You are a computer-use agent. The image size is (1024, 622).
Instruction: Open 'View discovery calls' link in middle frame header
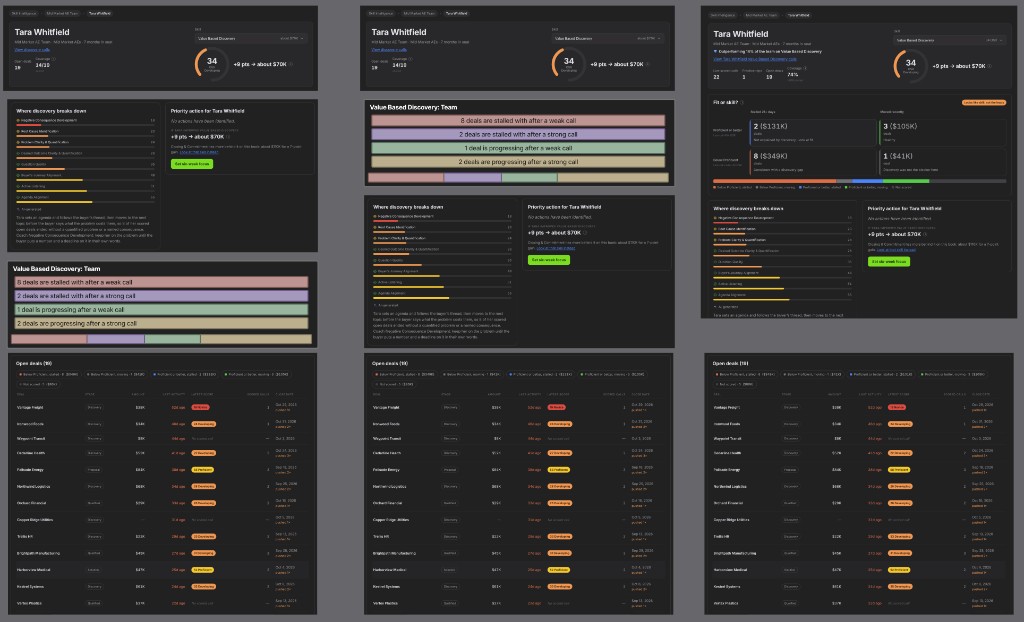tap(389, 50)
